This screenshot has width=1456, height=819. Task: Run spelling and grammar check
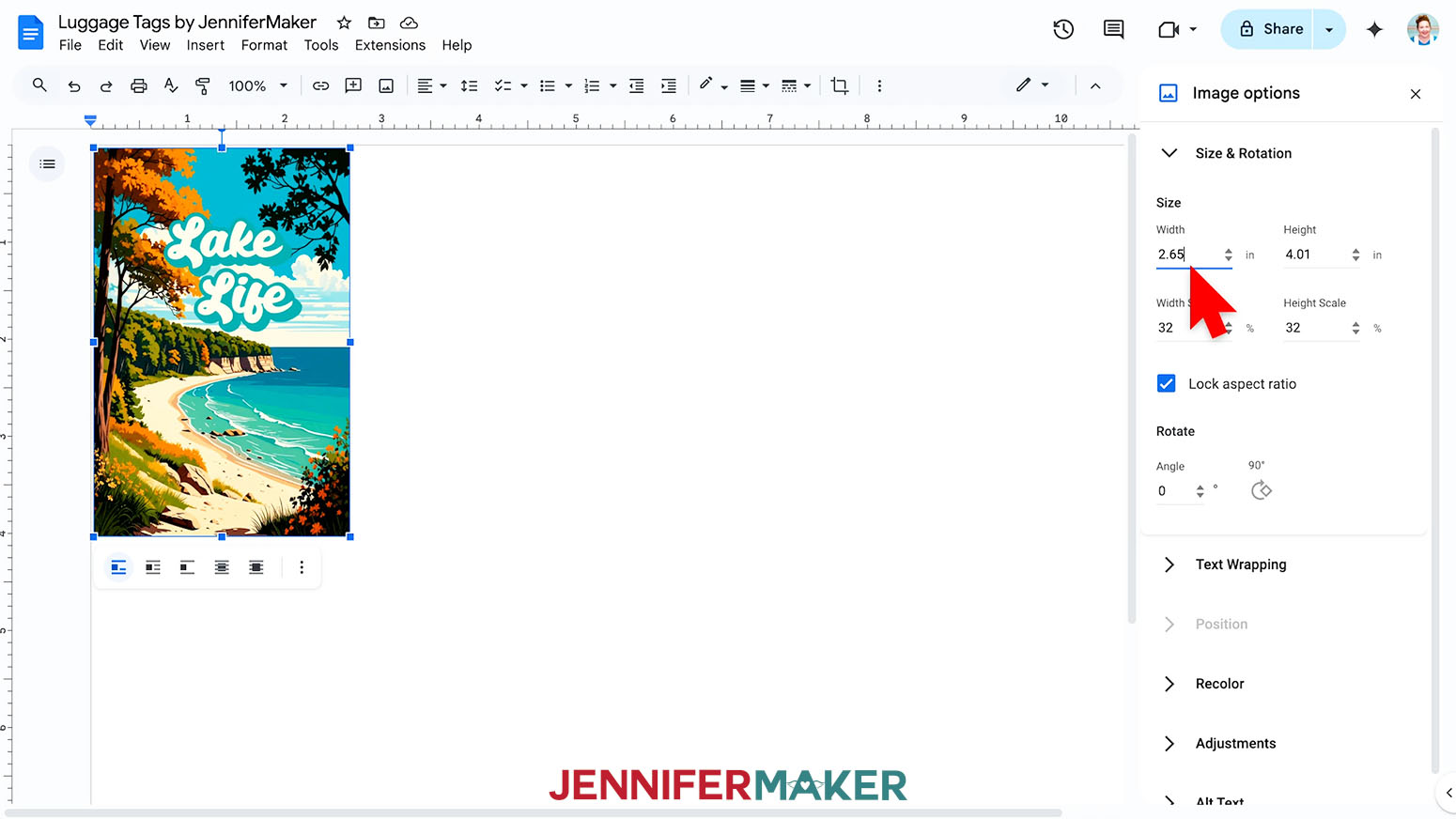[171, 85]
